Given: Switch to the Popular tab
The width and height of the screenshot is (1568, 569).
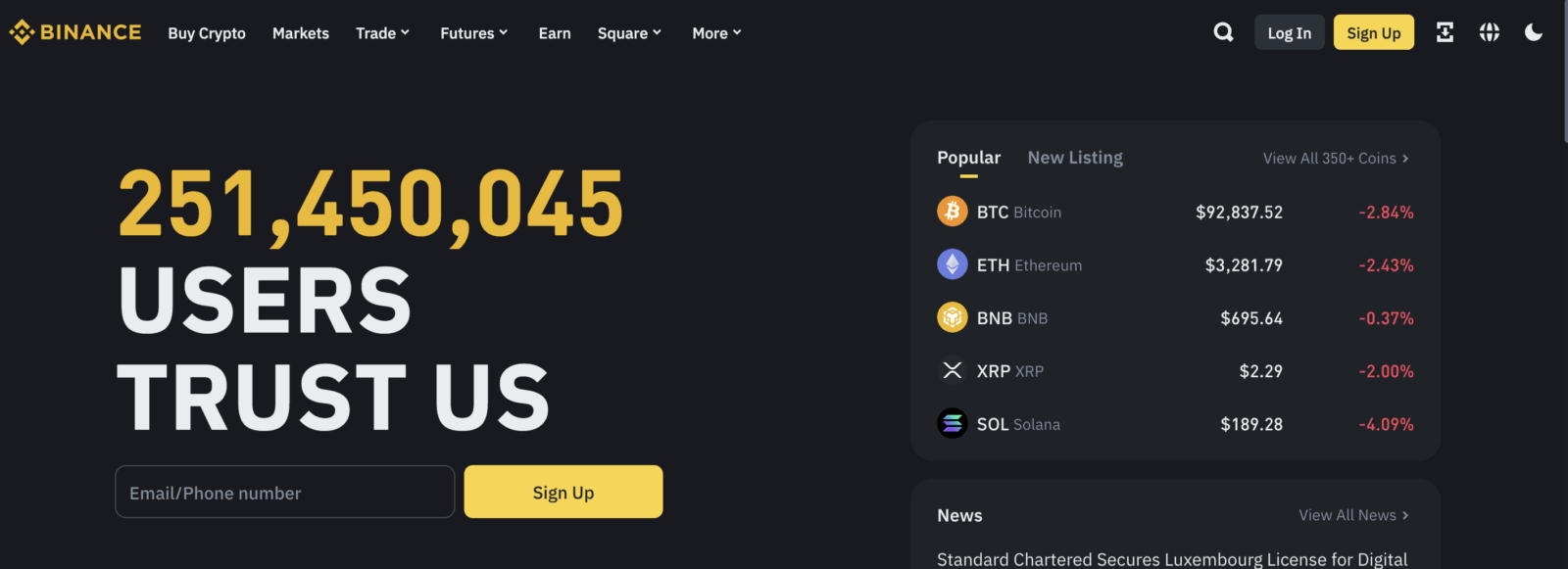Looking at the screenshot, I should coord(968,157).
